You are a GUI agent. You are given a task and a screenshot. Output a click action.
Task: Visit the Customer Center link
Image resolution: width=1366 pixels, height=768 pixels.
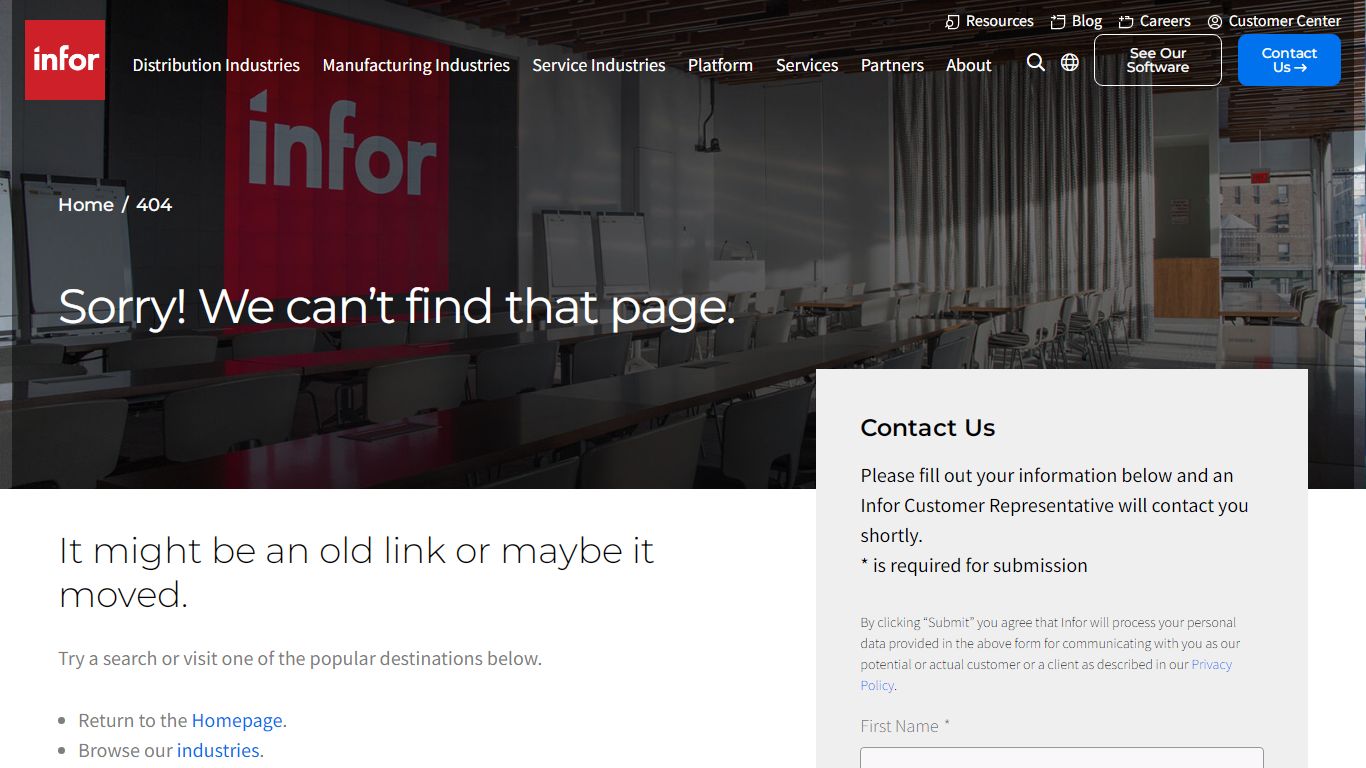click(x=1274, y=21)
